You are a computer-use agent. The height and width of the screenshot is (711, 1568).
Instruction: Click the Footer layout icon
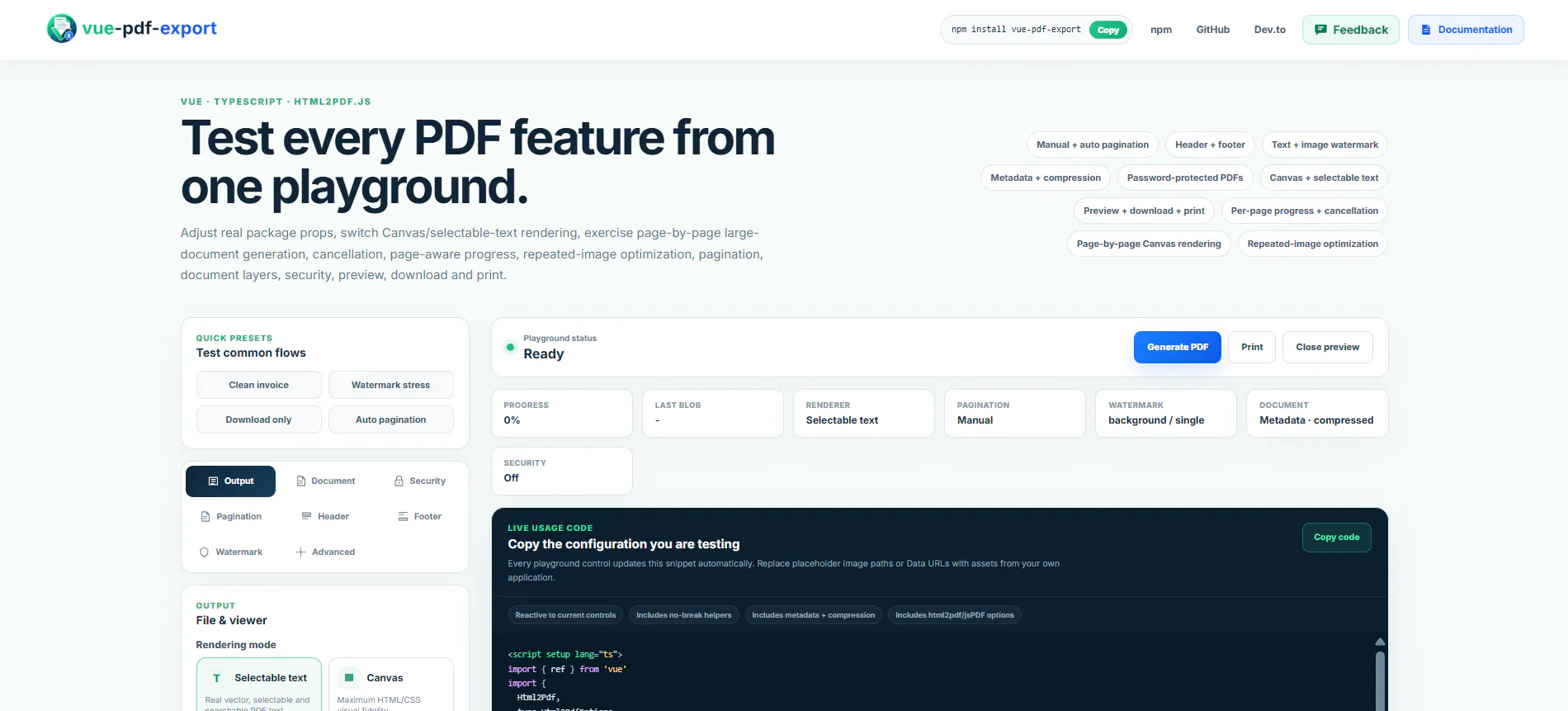click(403, 516)
